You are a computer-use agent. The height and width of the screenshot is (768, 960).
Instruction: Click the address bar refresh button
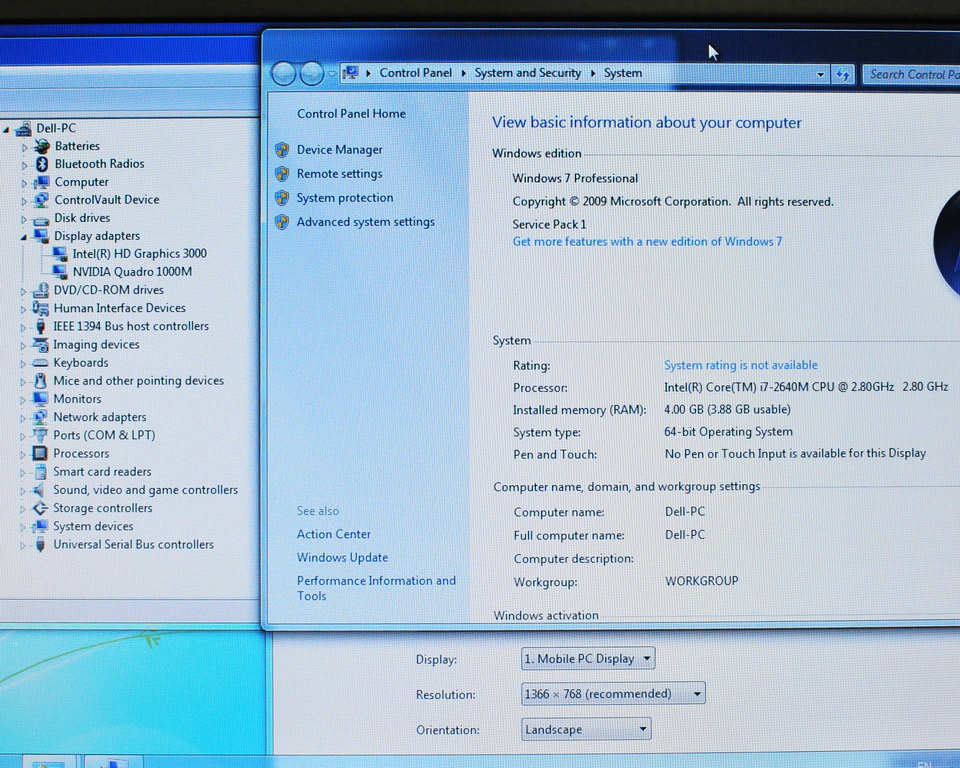(843, 75)
